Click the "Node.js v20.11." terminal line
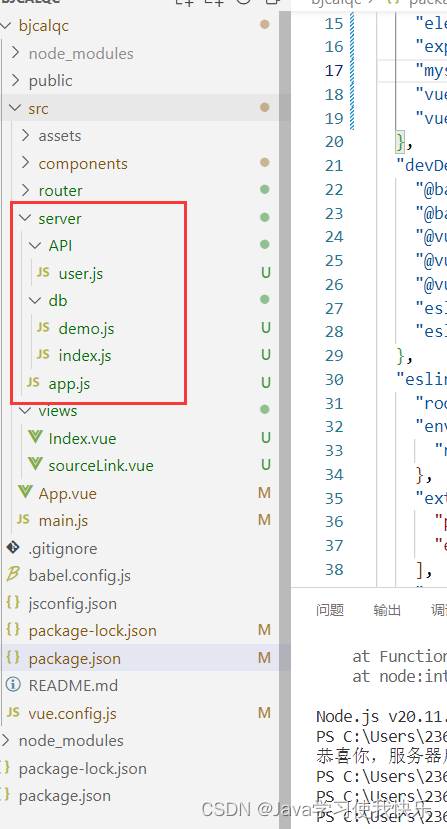Viewport: 447px width, 829px height. tap(381, 717)
